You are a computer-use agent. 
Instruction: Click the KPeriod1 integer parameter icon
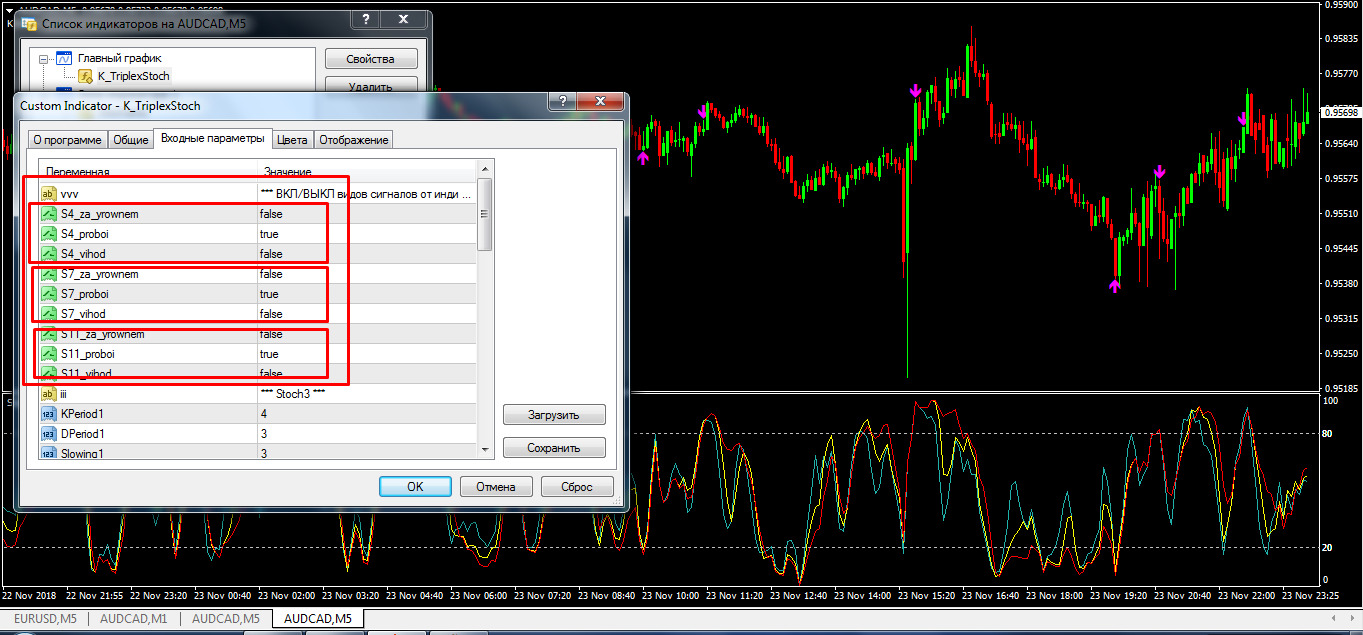[48, 414]
